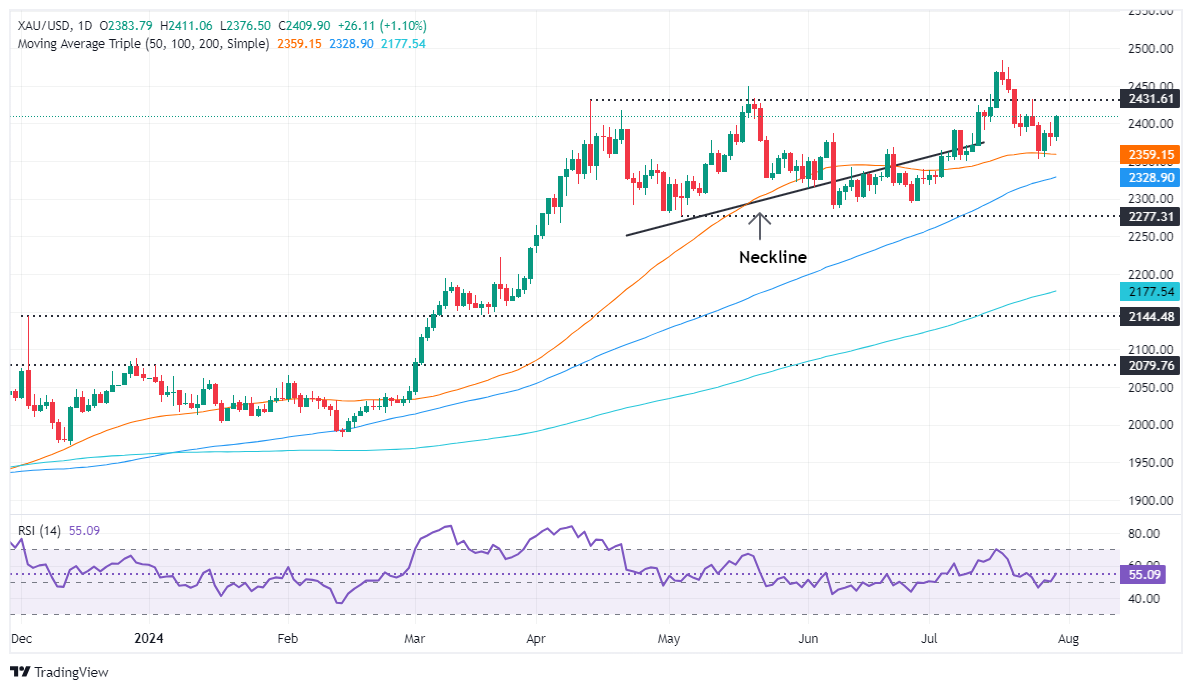The width and height of the screenshot is (1192, 690).
Task: Click the Aug label on time axis
Action: click(x=1068, y=638)
